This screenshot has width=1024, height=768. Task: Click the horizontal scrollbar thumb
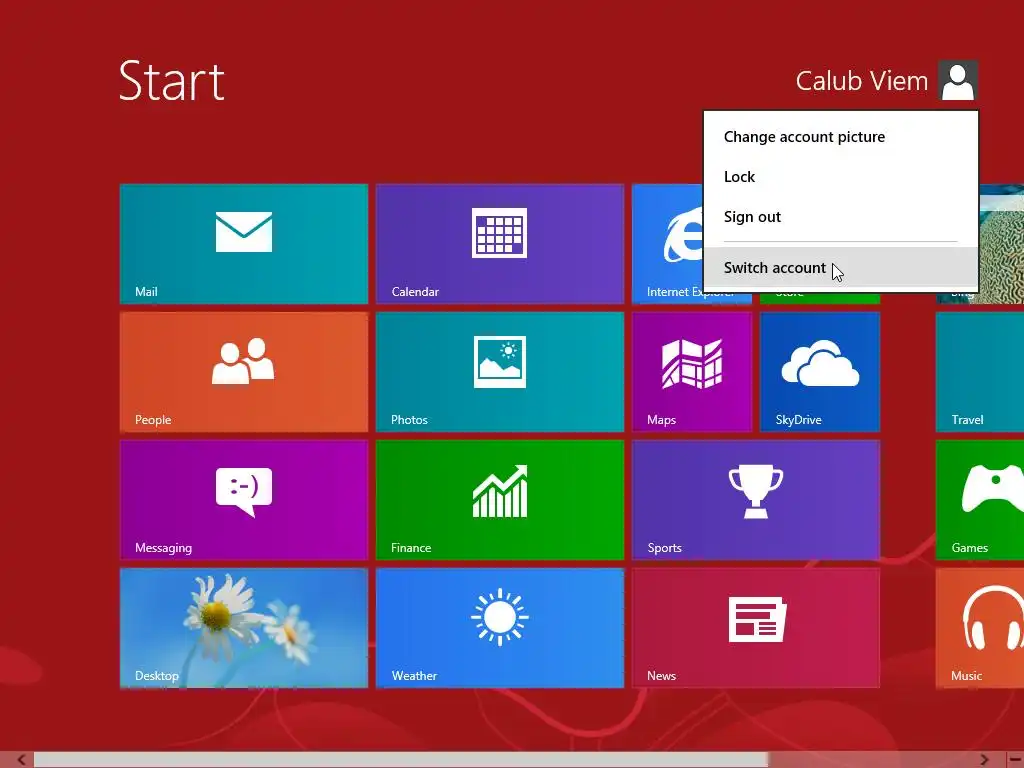[x=401, y=760]
